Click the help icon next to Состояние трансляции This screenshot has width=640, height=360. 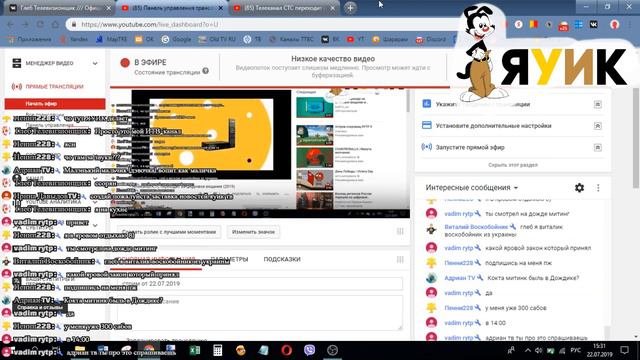205,71
